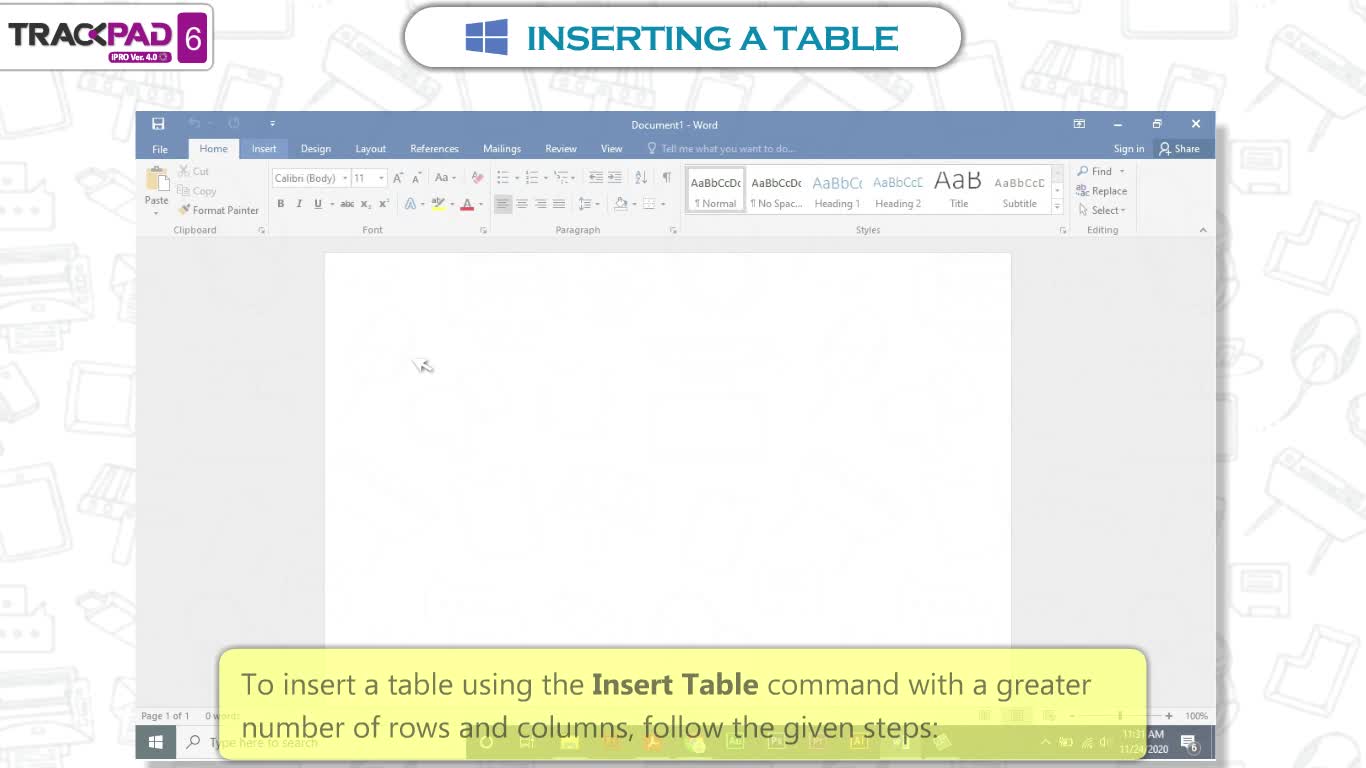Click the Shading paint bucket button
Viewport: 1366px width, 768px height.
pos(621,204)
